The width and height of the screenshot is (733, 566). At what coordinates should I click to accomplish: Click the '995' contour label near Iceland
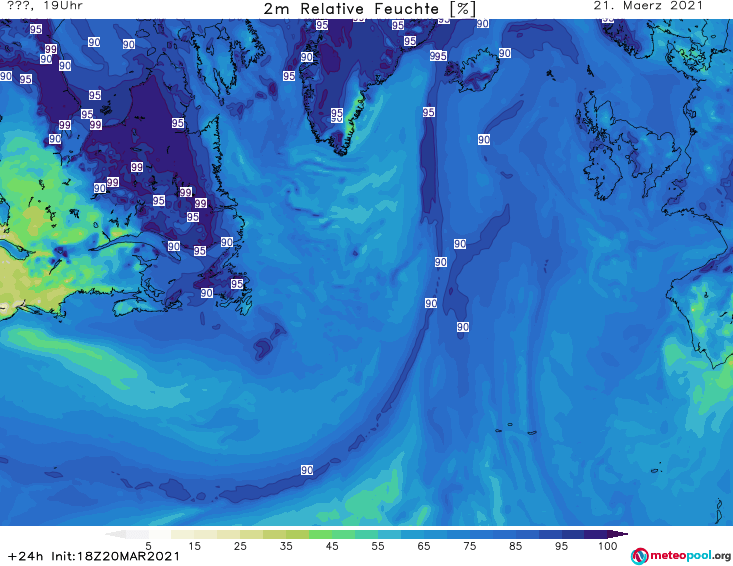click(x=438, y=56)
